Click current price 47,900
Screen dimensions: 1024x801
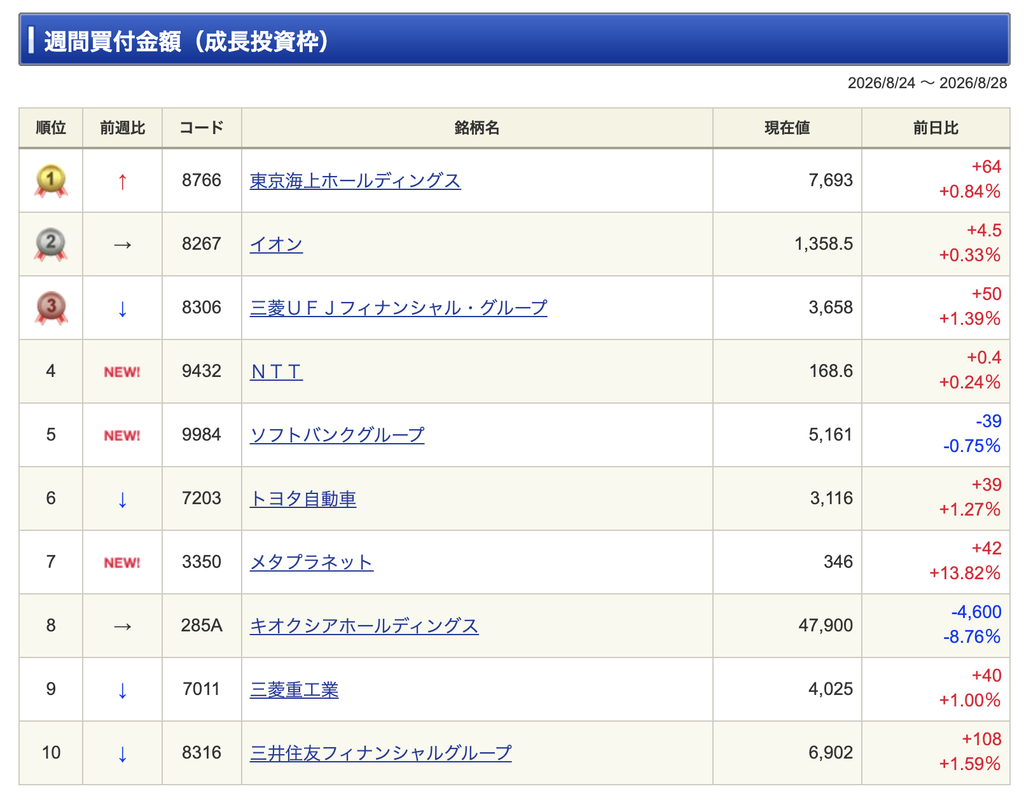[825, 626]
